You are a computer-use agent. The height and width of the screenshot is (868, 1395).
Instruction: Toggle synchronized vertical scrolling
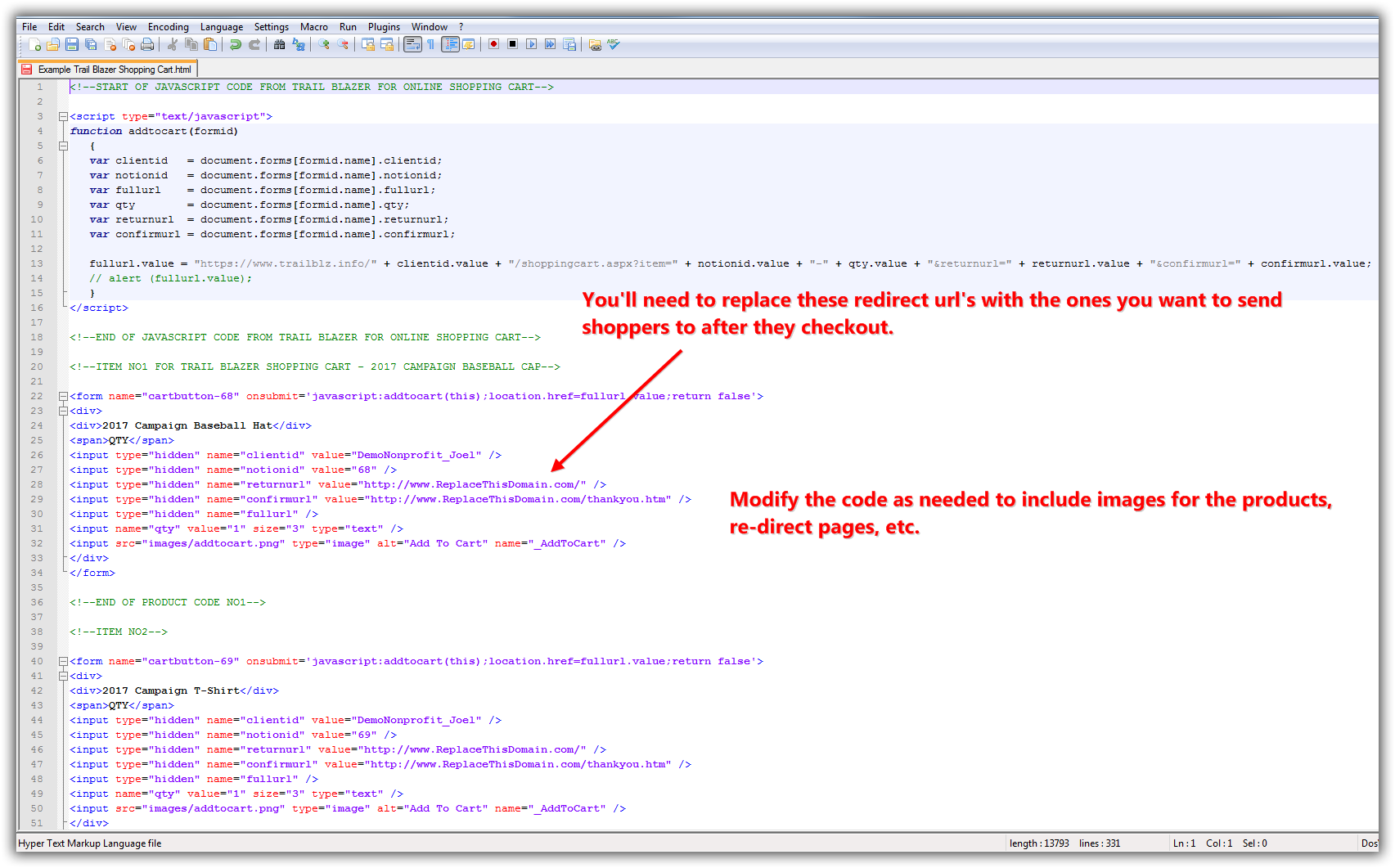[x=367, y=45]
